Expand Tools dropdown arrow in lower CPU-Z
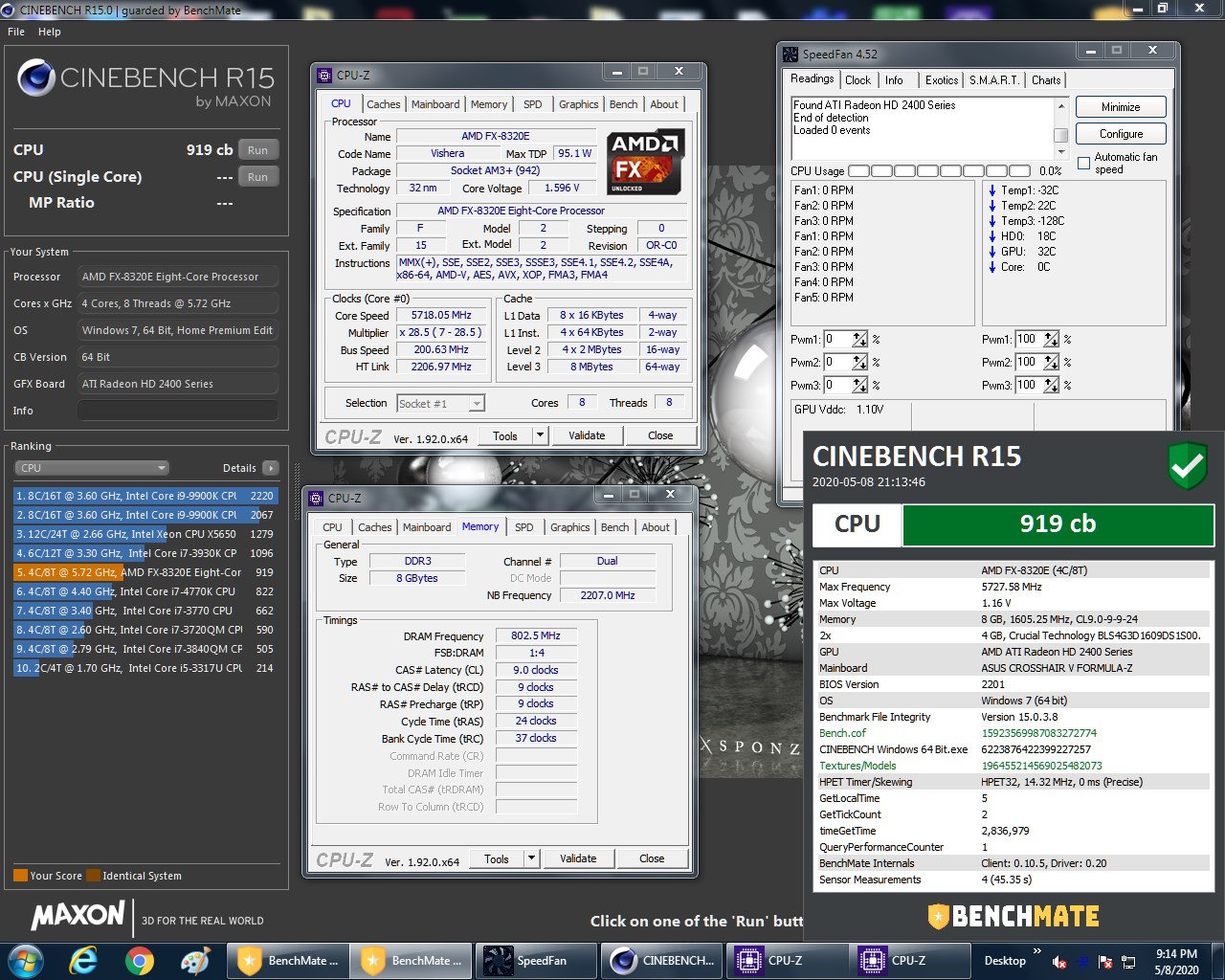 tap(531, 858)
